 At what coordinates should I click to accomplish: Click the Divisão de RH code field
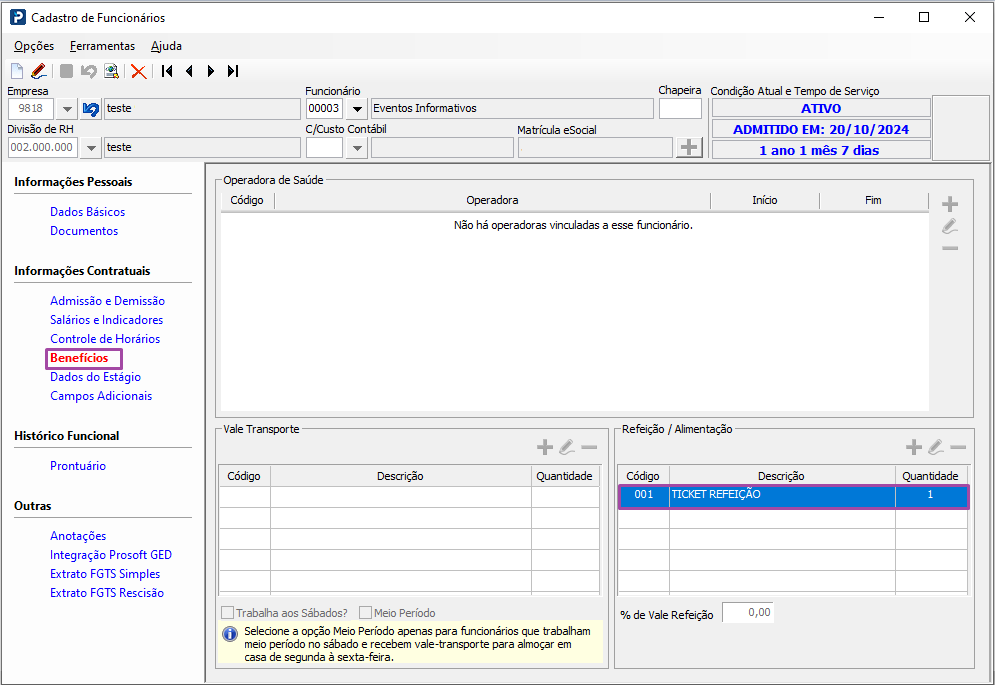pos(43,147)
